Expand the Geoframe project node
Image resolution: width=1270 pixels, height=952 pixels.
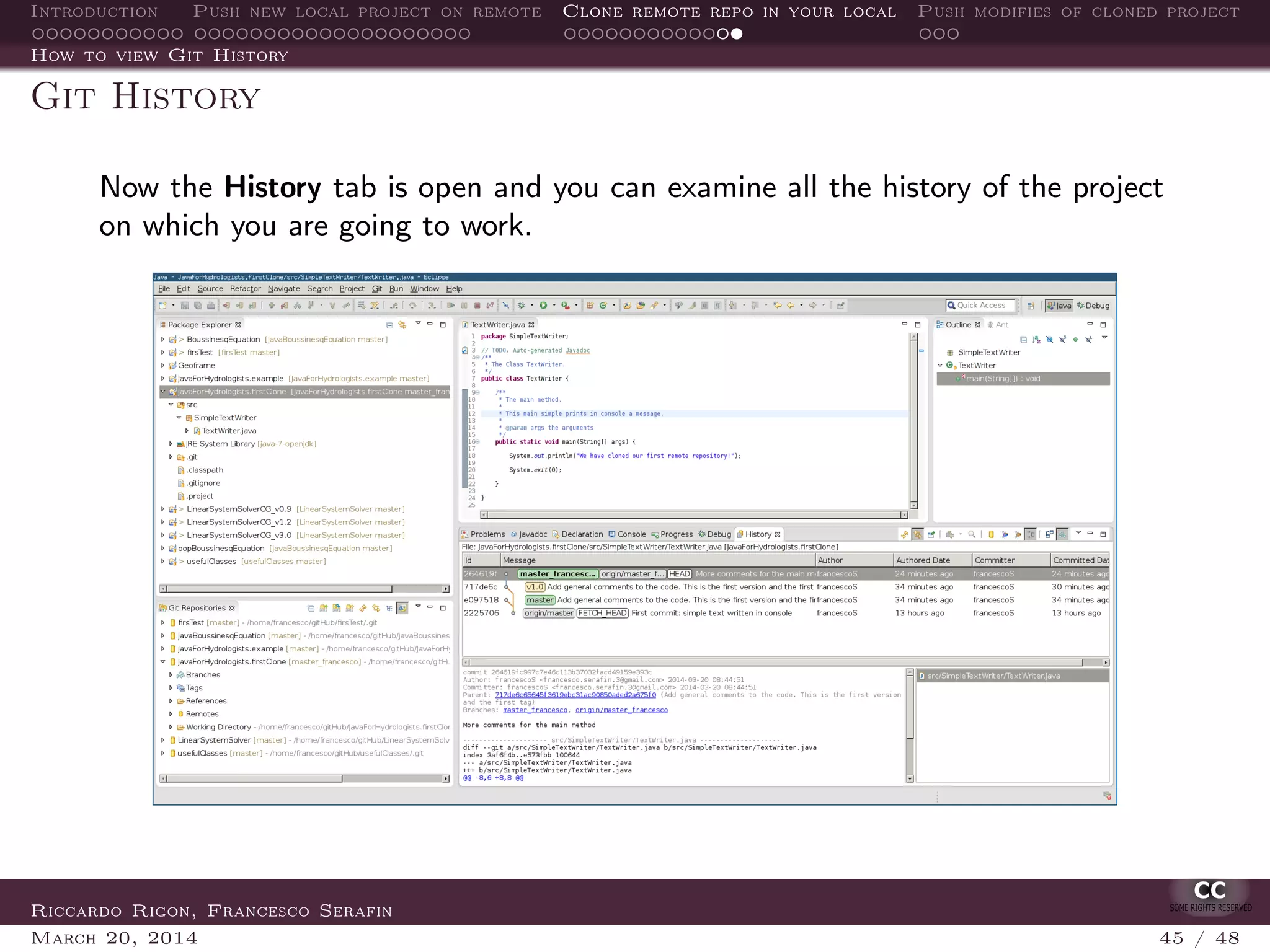point(163,366)
